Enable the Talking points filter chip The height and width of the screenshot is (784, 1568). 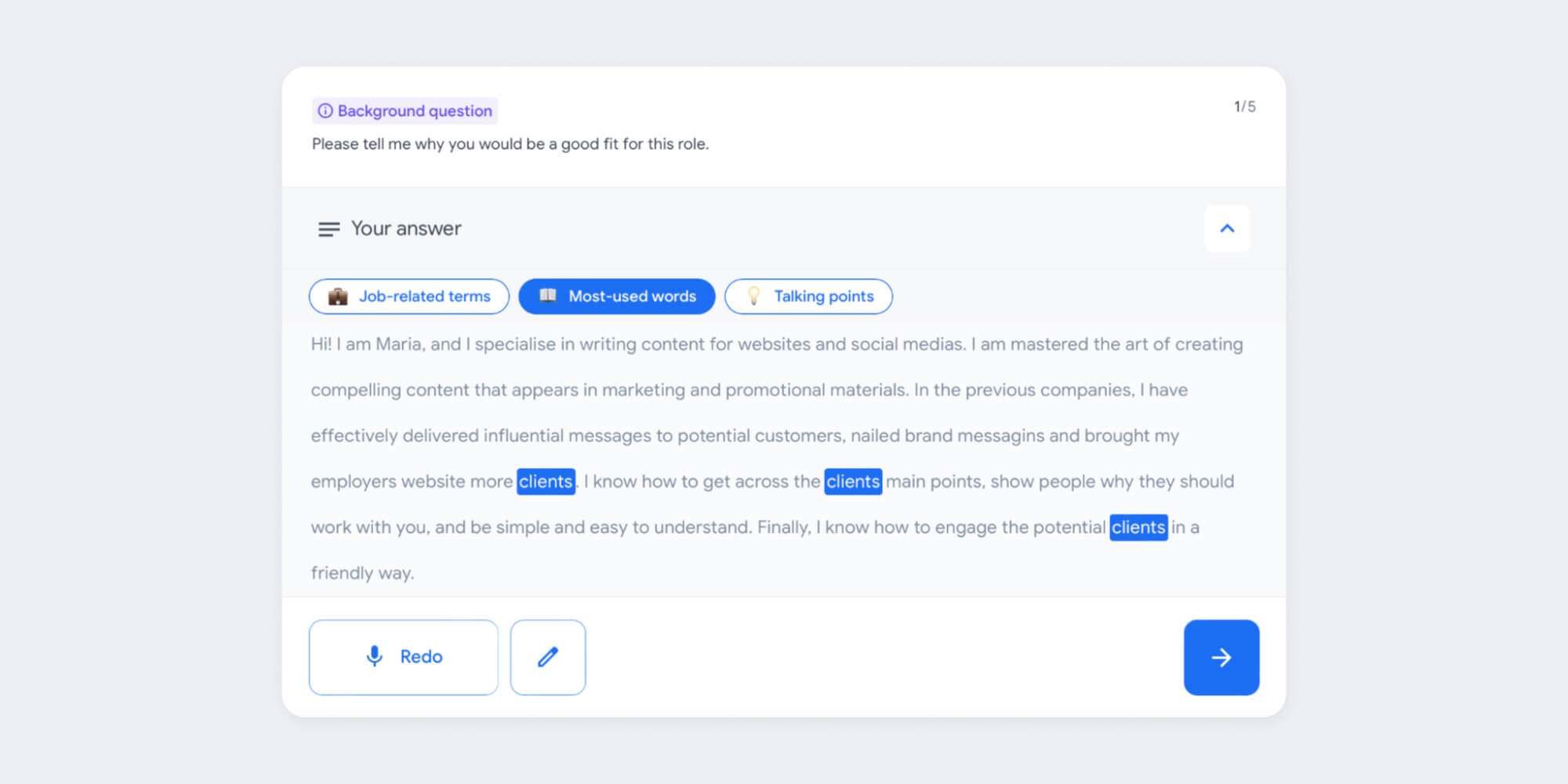808,296
